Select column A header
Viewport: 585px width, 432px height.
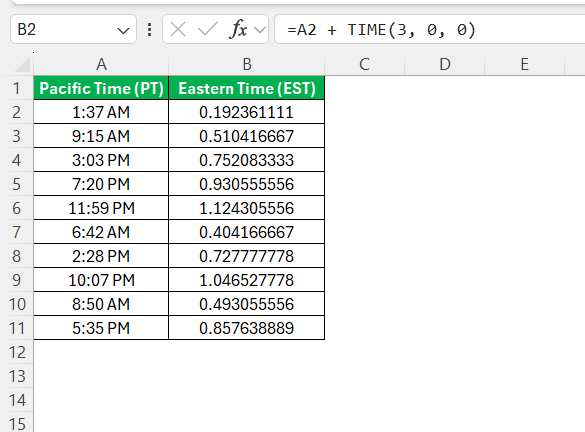coord(101,64)
